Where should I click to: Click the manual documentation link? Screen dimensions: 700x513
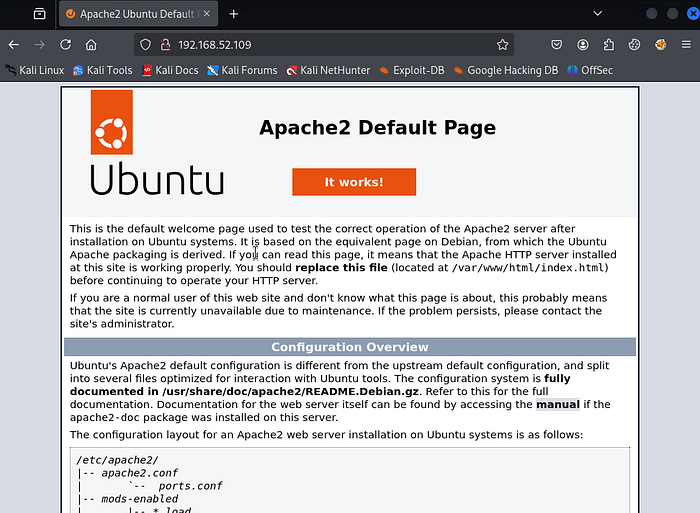558,405
